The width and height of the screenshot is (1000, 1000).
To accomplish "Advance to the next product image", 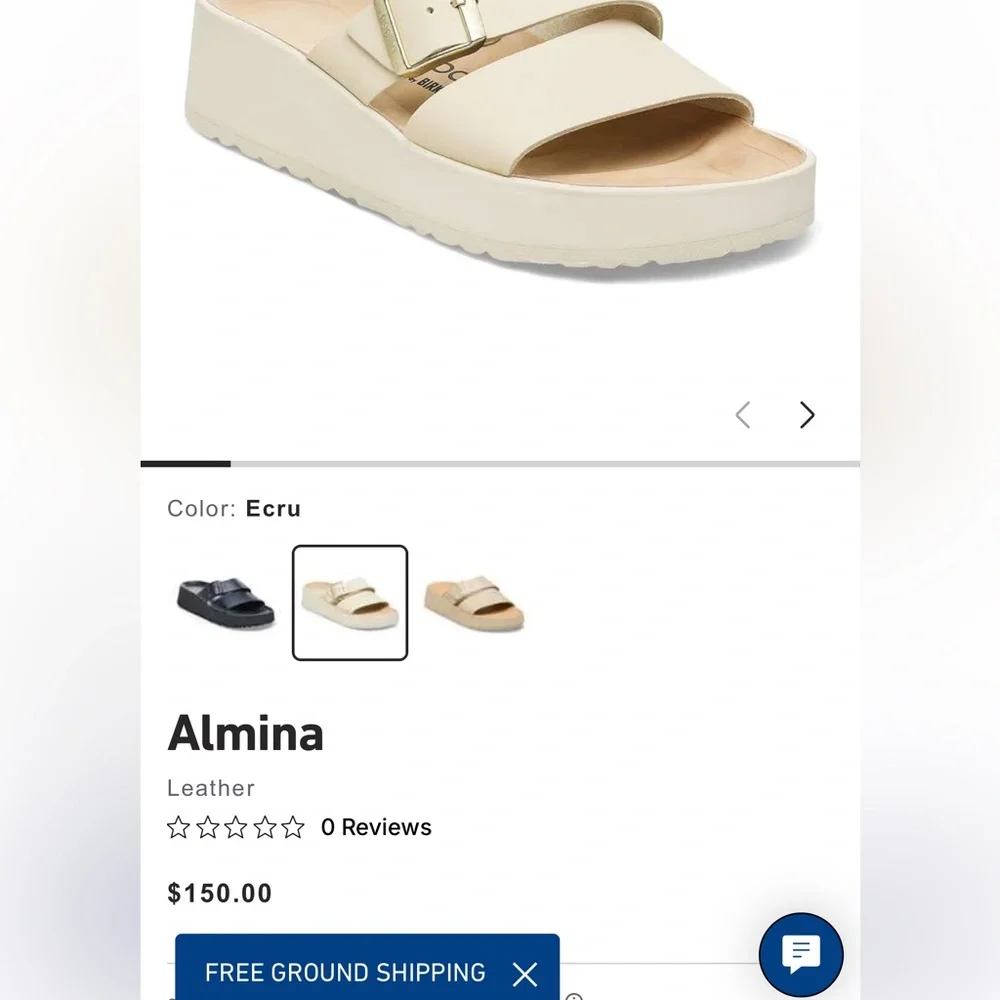I will [x=806, y=414].
